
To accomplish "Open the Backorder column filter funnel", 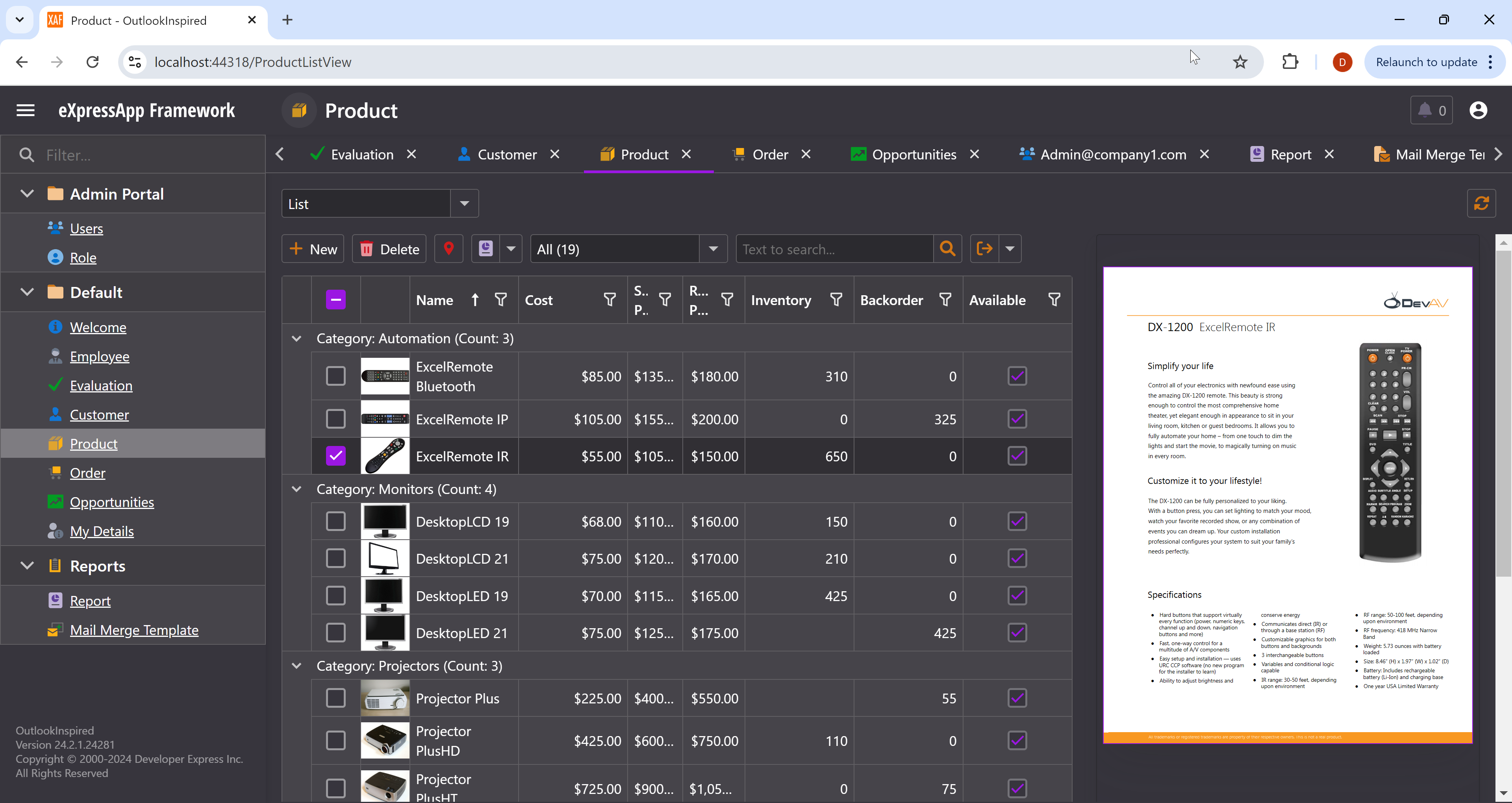I will tap(945, 300).
